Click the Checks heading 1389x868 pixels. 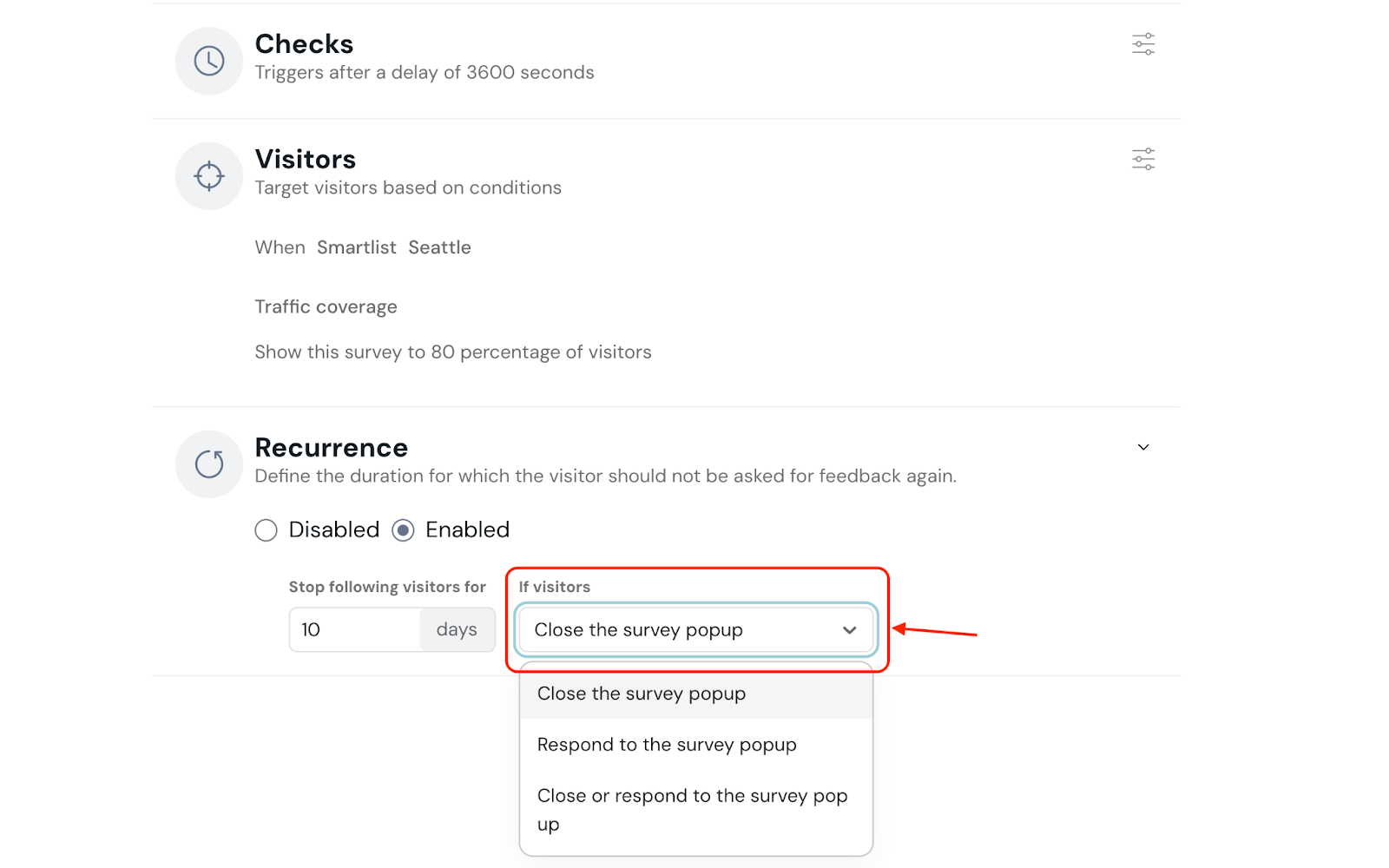point(304,44)
